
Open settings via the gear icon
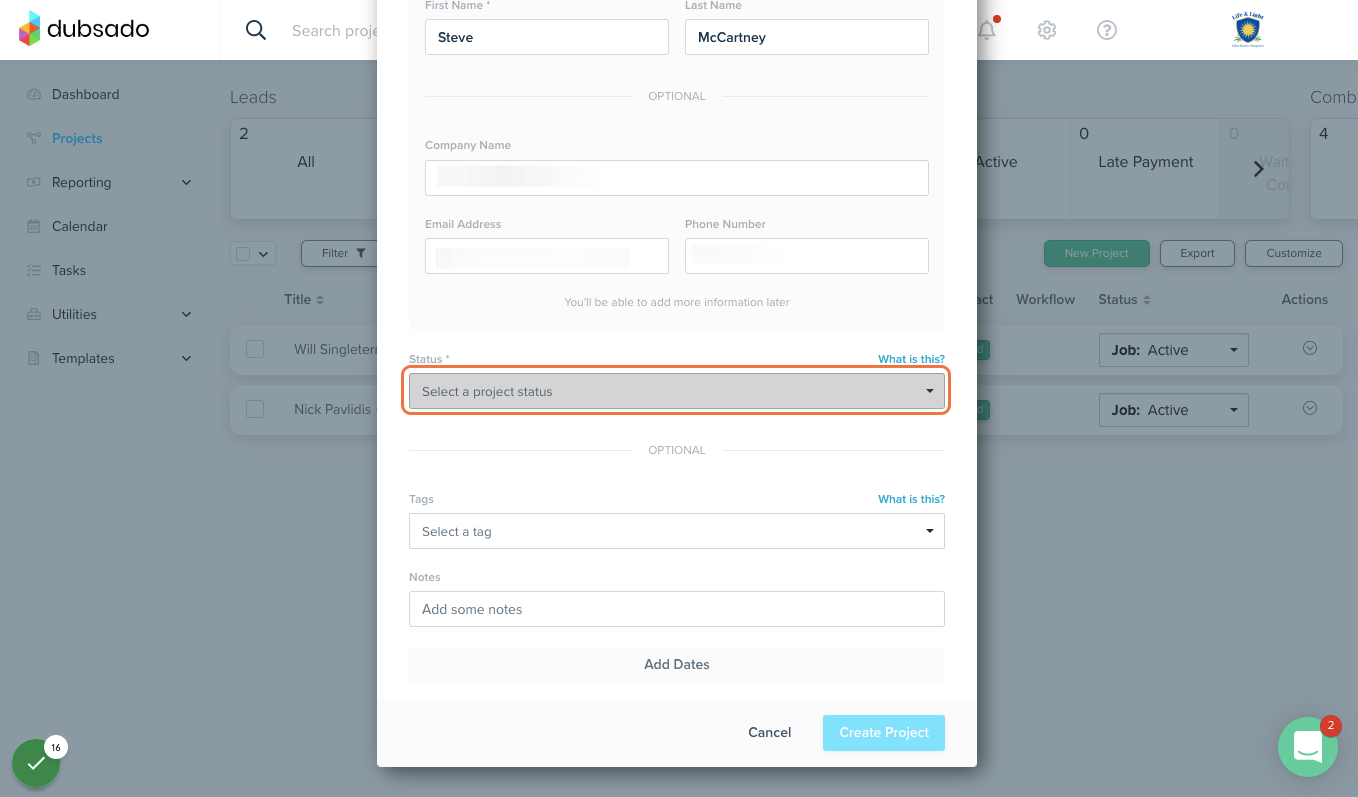[1047, 30]
